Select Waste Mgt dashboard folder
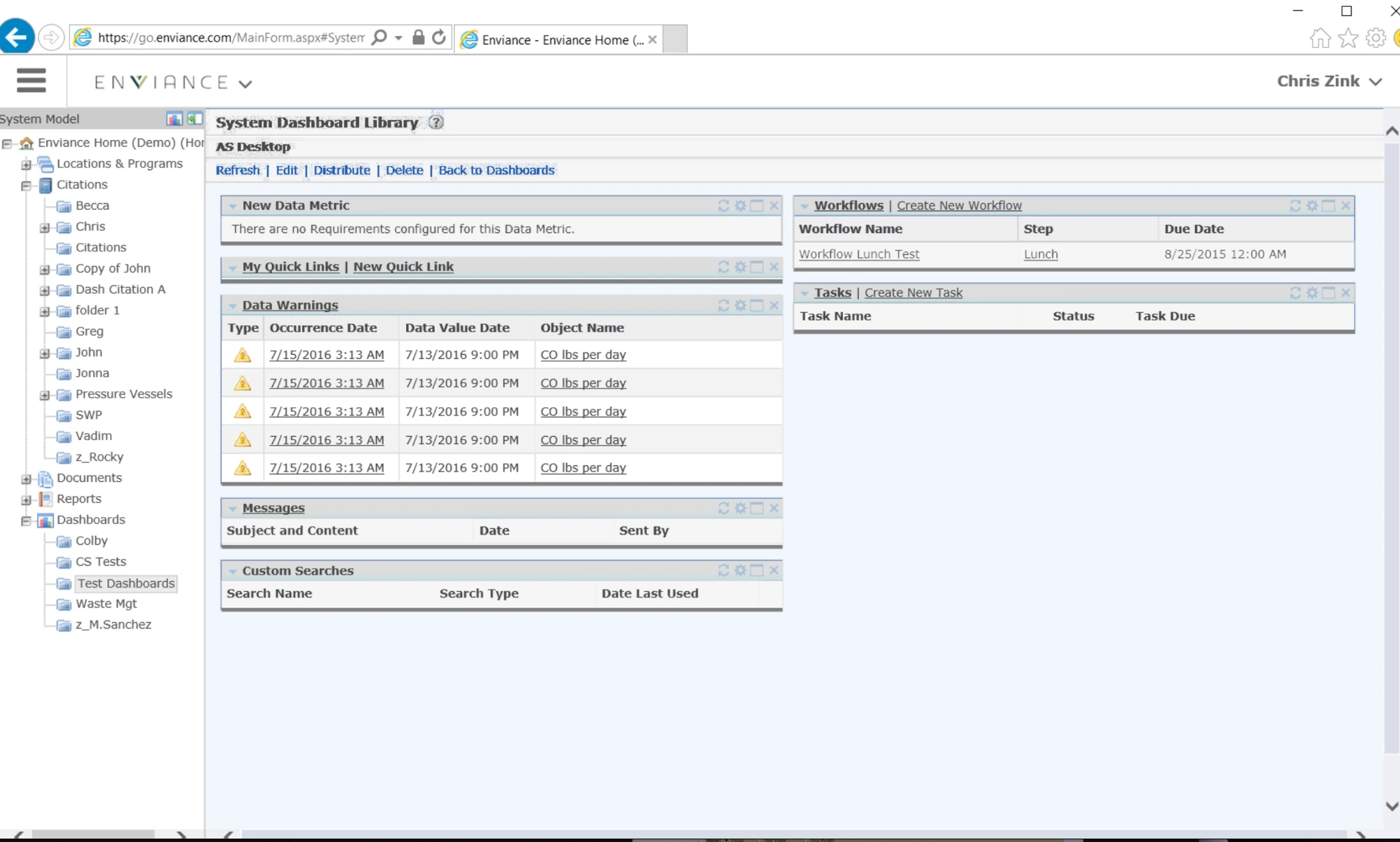The height and width of the screenshot is (842, 1400). (106, 603)
